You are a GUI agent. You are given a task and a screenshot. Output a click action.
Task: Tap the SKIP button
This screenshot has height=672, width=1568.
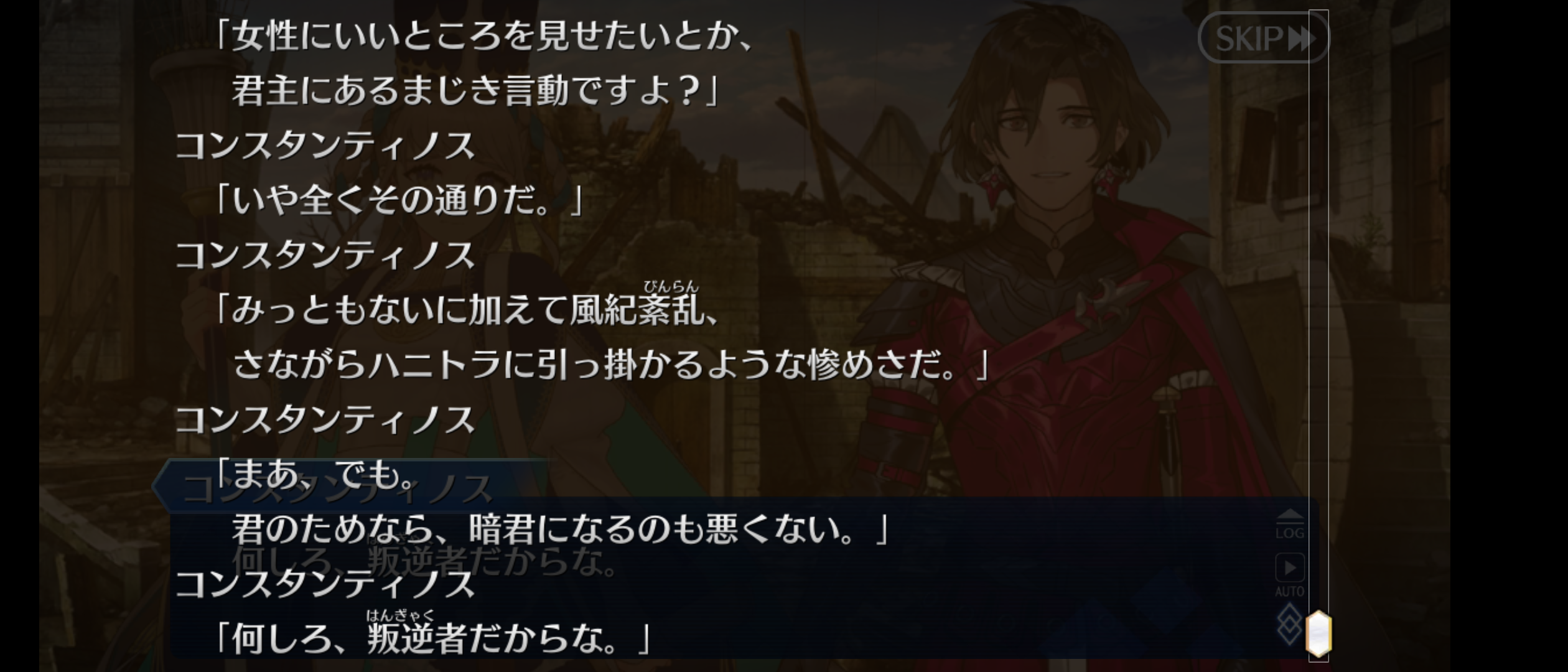pos(1263,39)
